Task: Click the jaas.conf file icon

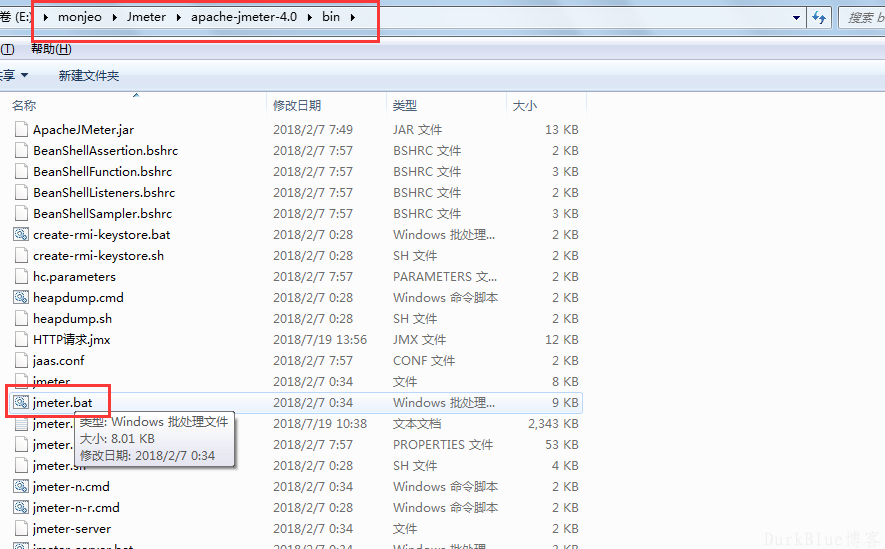Action: (x=21, y=361)
